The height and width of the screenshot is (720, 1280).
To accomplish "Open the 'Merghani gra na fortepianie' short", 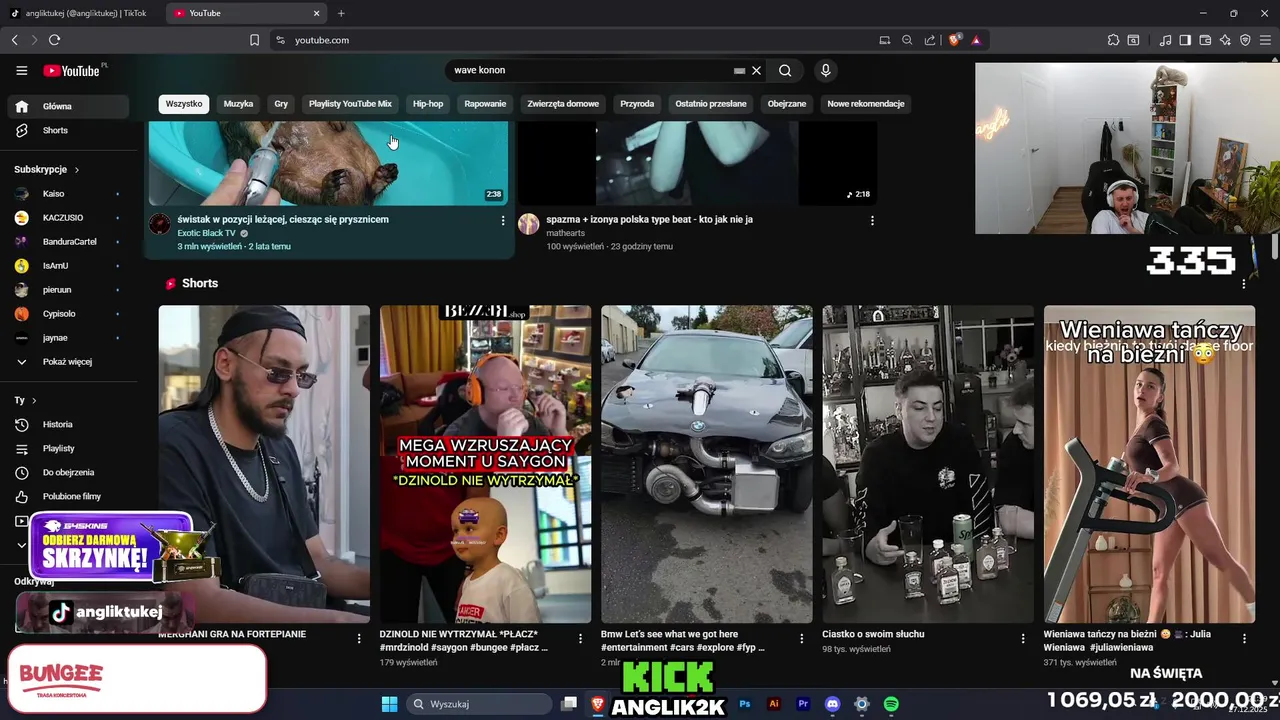I will pyautogui.click(x=264, y=464).
